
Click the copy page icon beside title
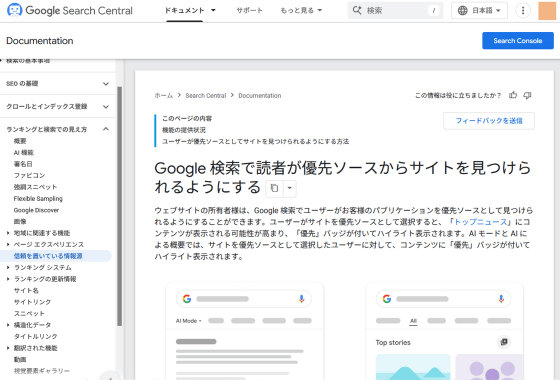274,188
